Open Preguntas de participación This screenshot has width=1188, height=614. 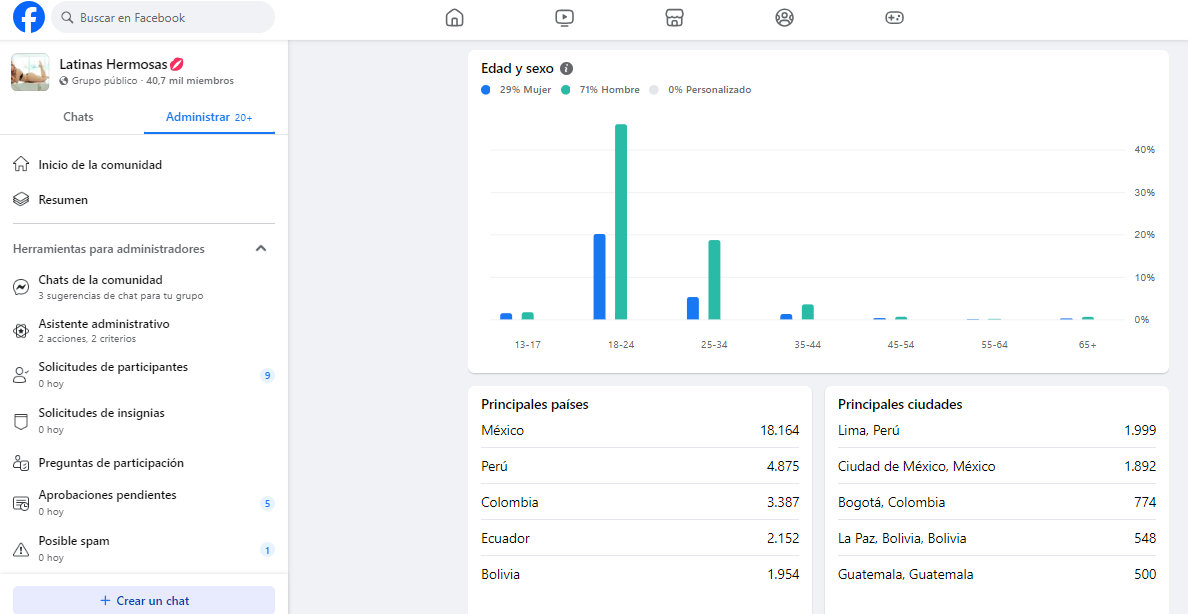click(144, 463)
